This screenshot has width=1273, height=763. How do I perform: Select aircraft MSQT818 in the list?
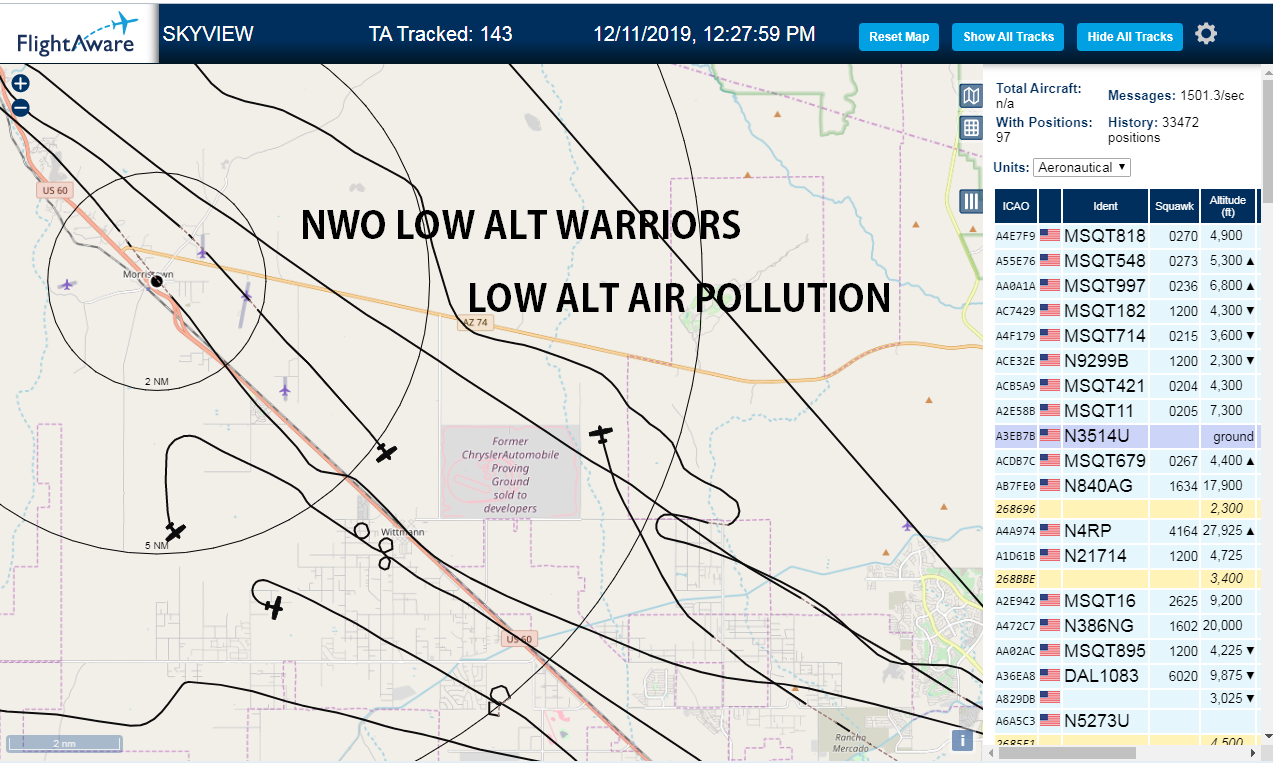pyautogui.click(x=1126, y=236)
